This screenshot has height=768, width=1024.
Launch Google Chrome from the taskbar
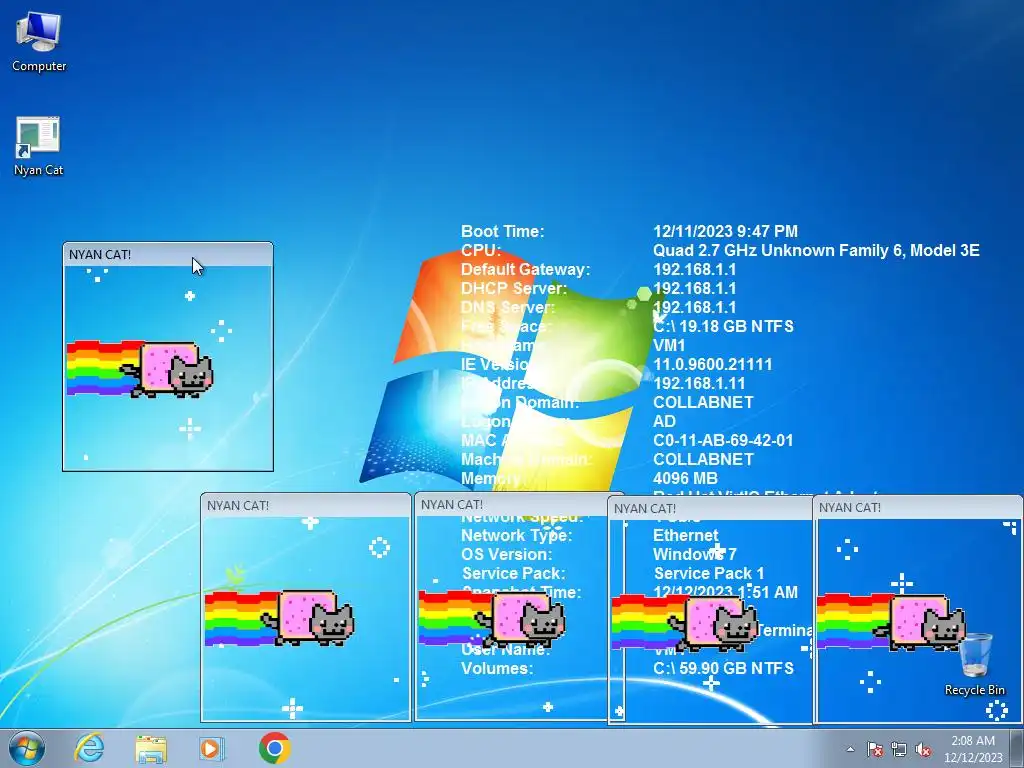[274, 748]
